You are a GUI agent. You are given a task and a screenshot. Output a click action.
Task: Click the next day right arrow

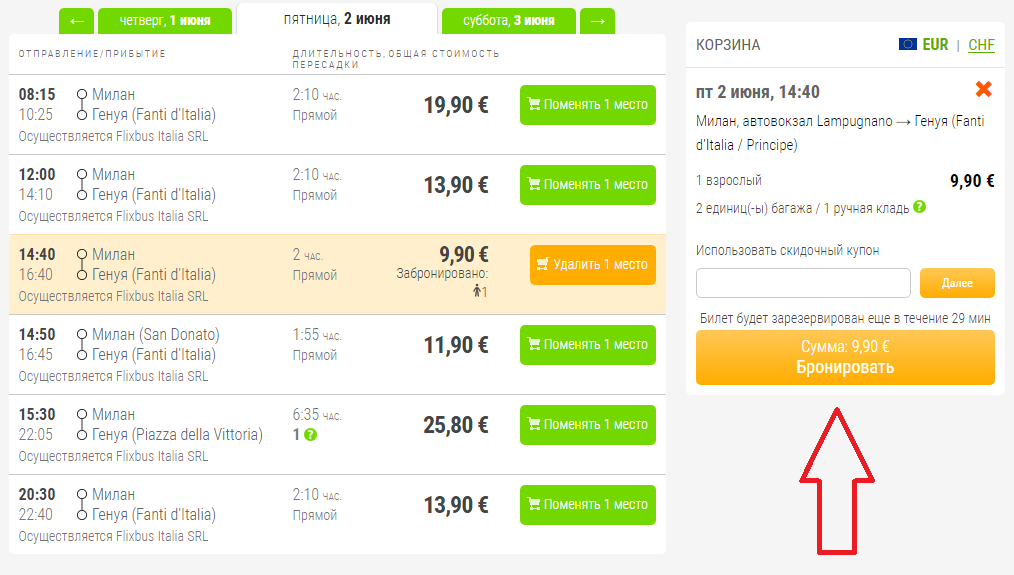click(598, 20)
